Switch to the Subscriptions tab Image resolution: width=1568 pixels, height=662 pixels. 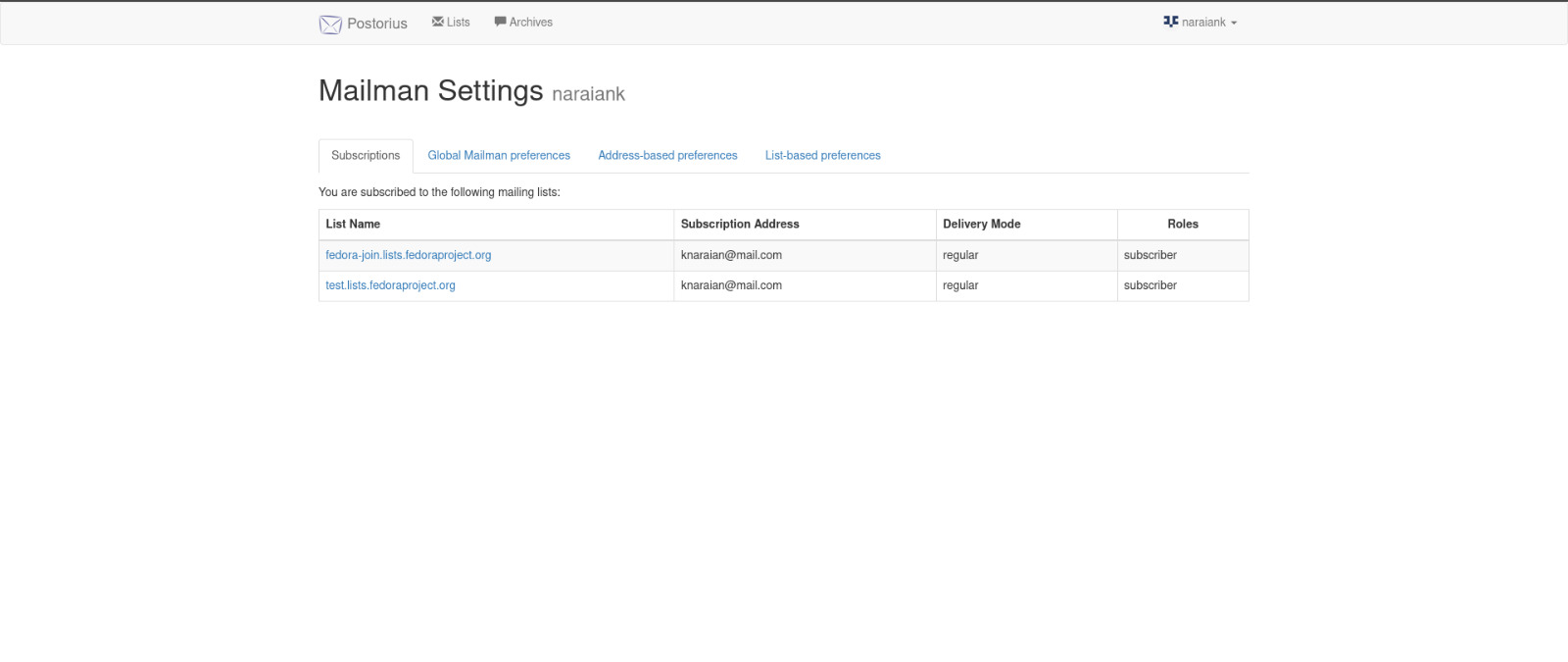tap(366, 156)
